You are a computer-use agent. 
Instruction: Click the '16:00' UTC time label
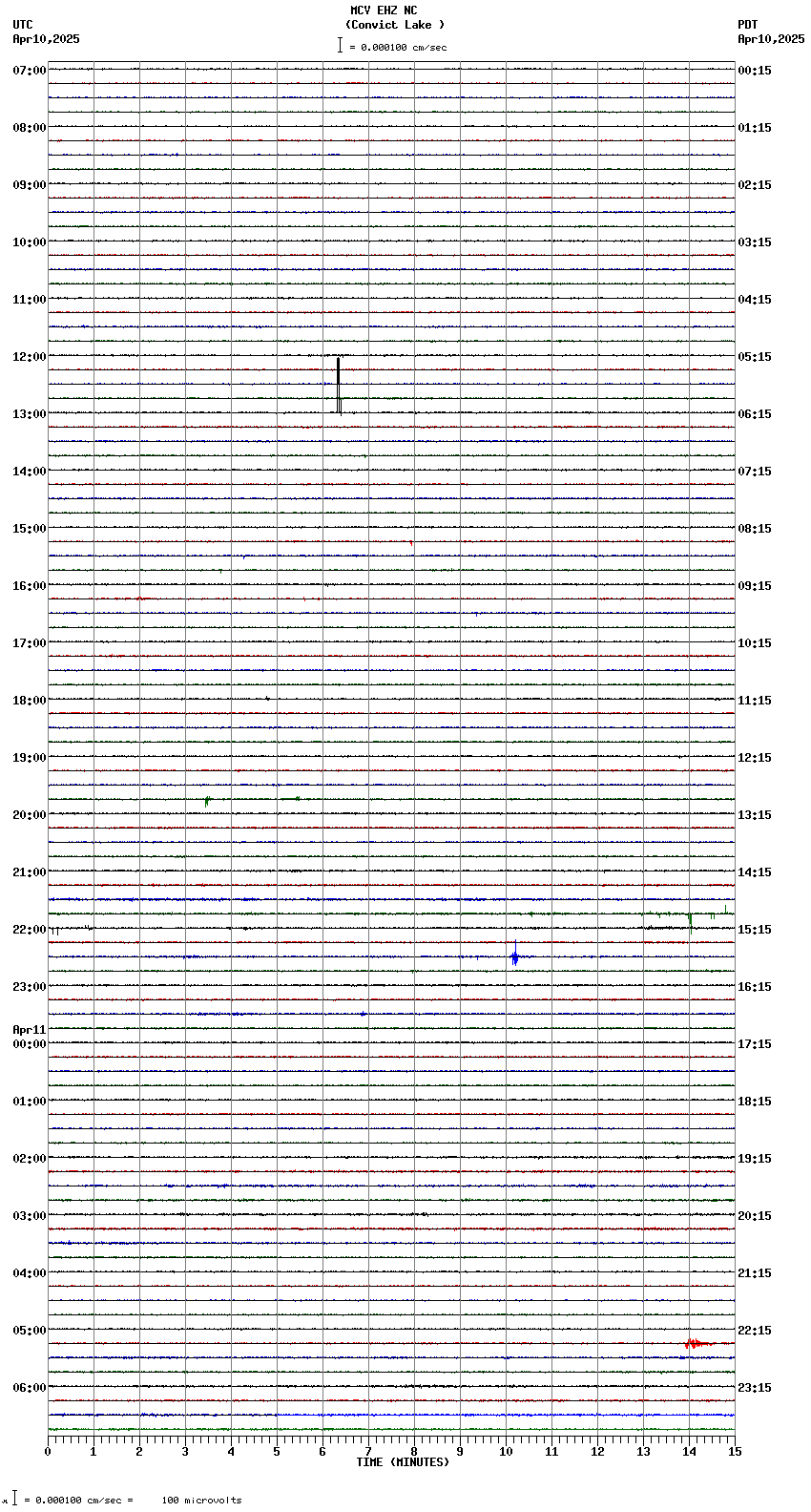tap(30, 586)
